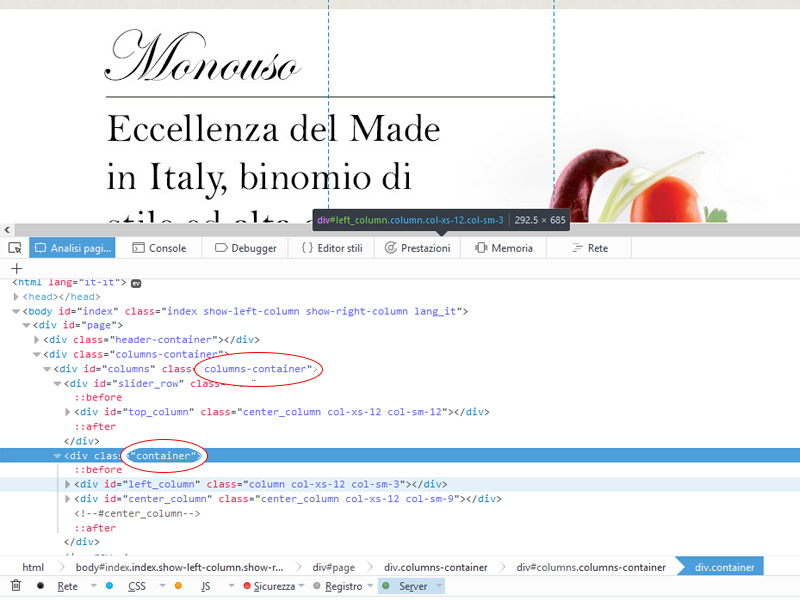800x600 pixels.
Task: Collapse the slider_row div node
Action: pos(57,384)
